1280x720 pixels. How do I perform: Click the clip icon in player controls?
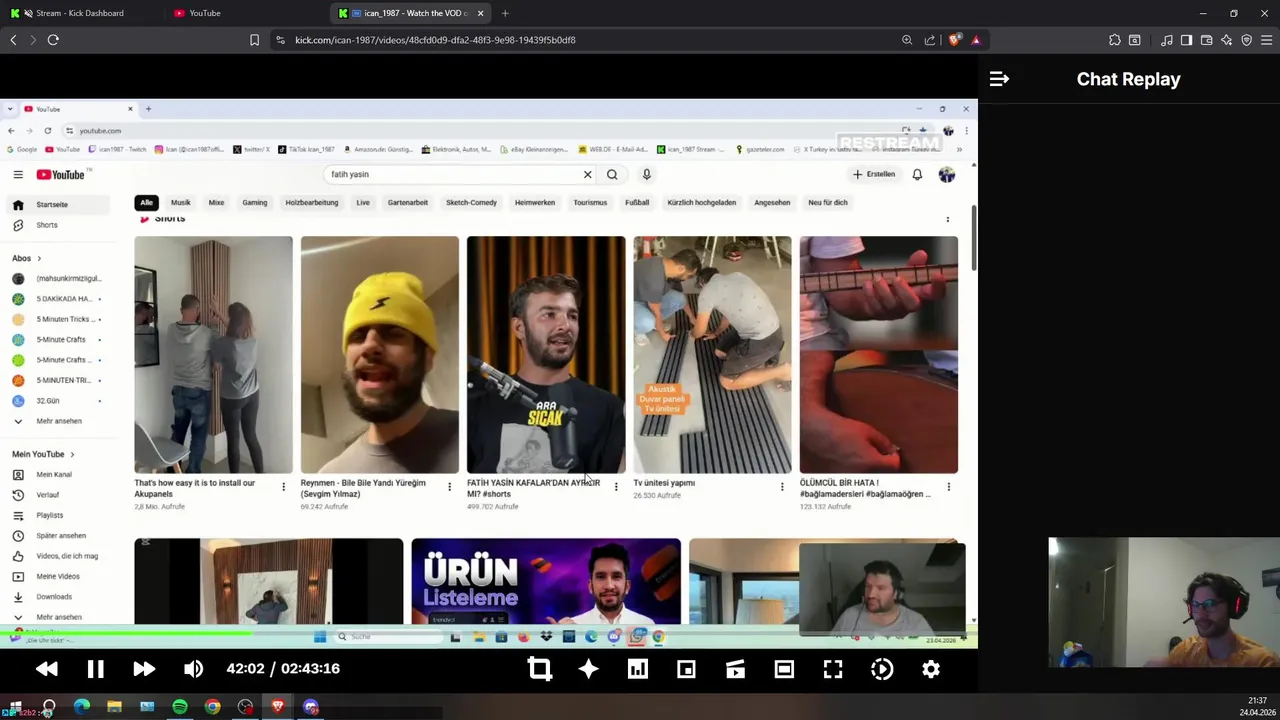tap(735, 669)
